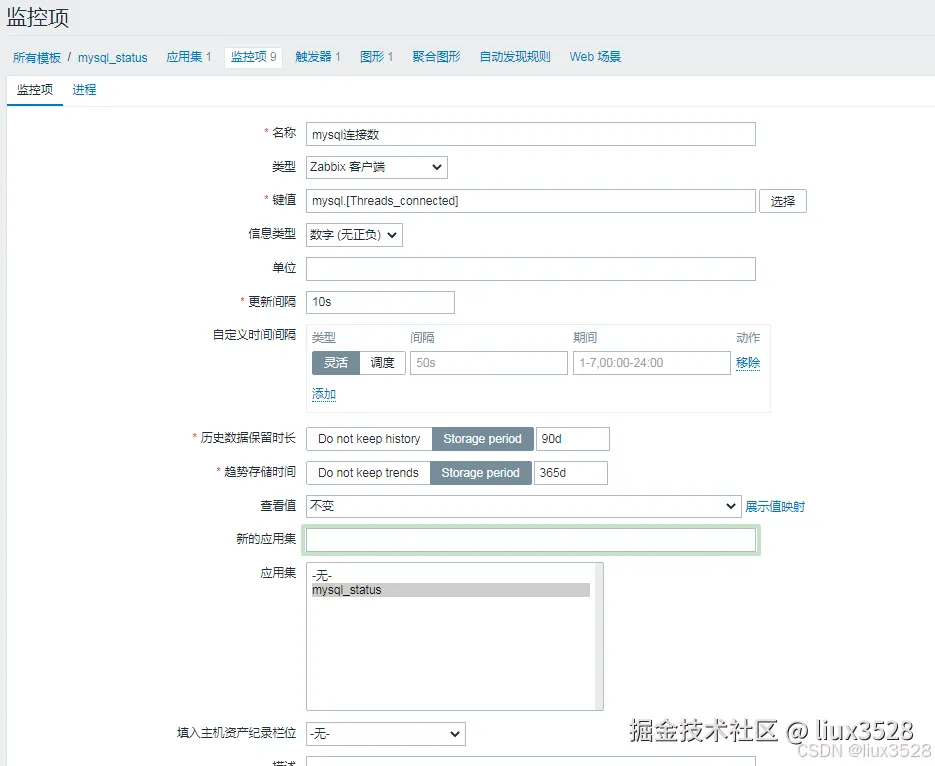Switch to the 聚合图形 tab
This screenshot has height=766, width=935.
click(436, 57)
